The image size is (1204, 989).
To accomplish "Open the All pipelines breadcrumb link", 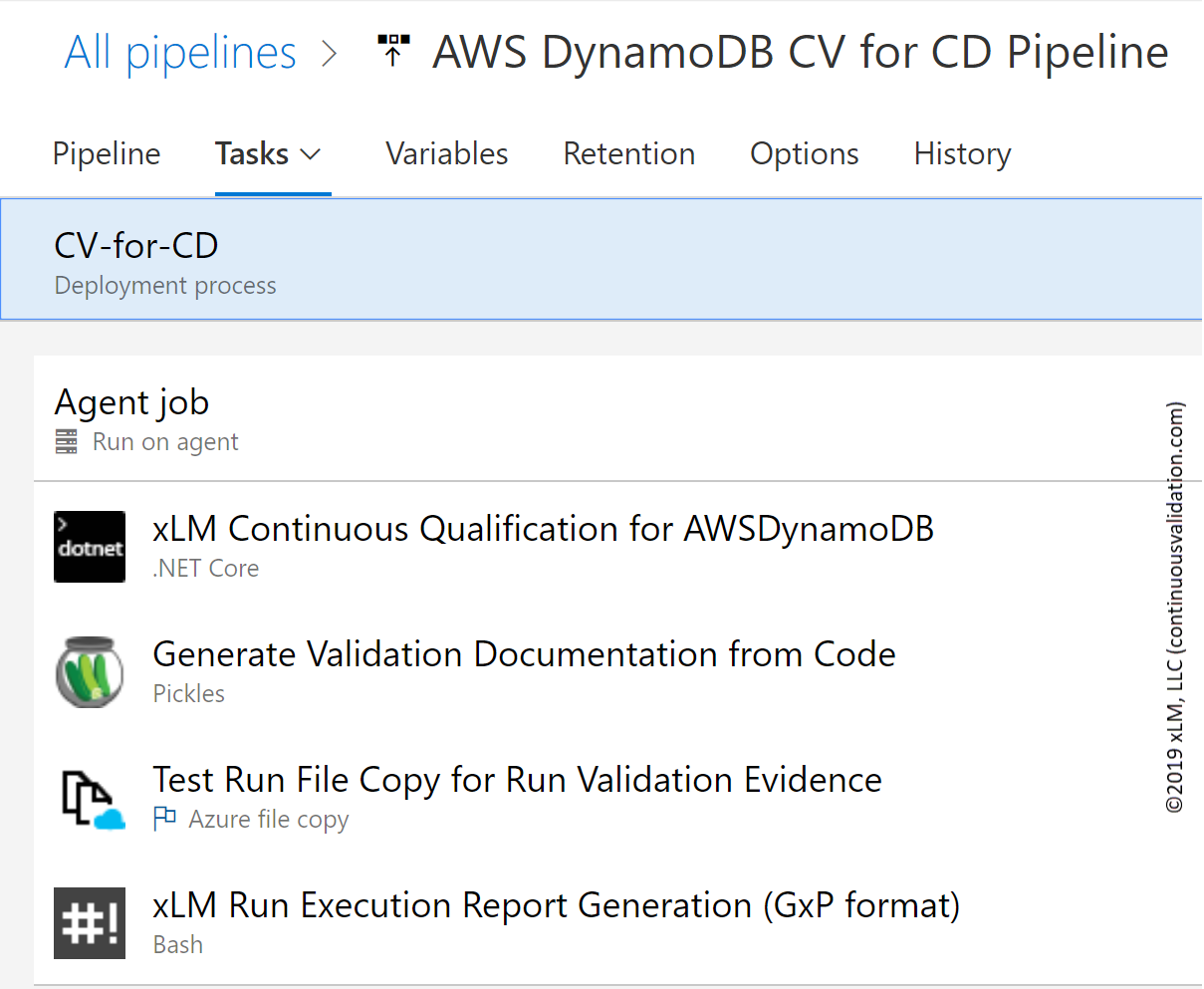I will click(180, 53).
